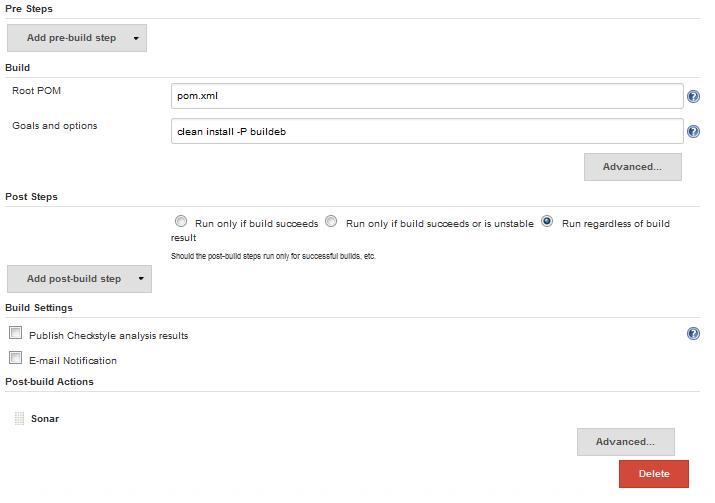The image size is (715, 503).
Task: Open Advanced build options below Goals
Action: coord(632,167)
